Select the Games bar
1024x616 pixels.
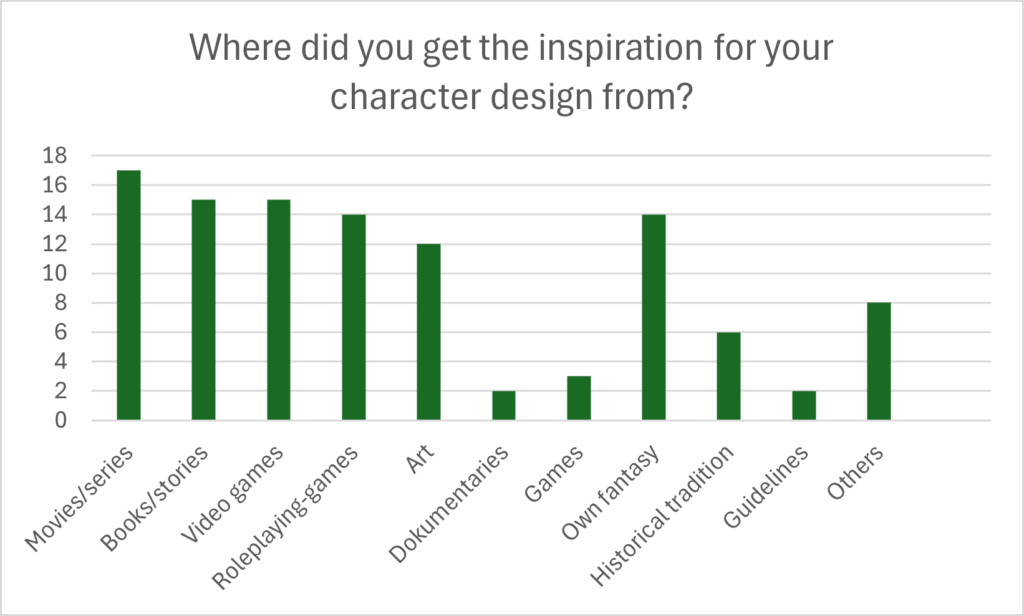coord(579,398)
